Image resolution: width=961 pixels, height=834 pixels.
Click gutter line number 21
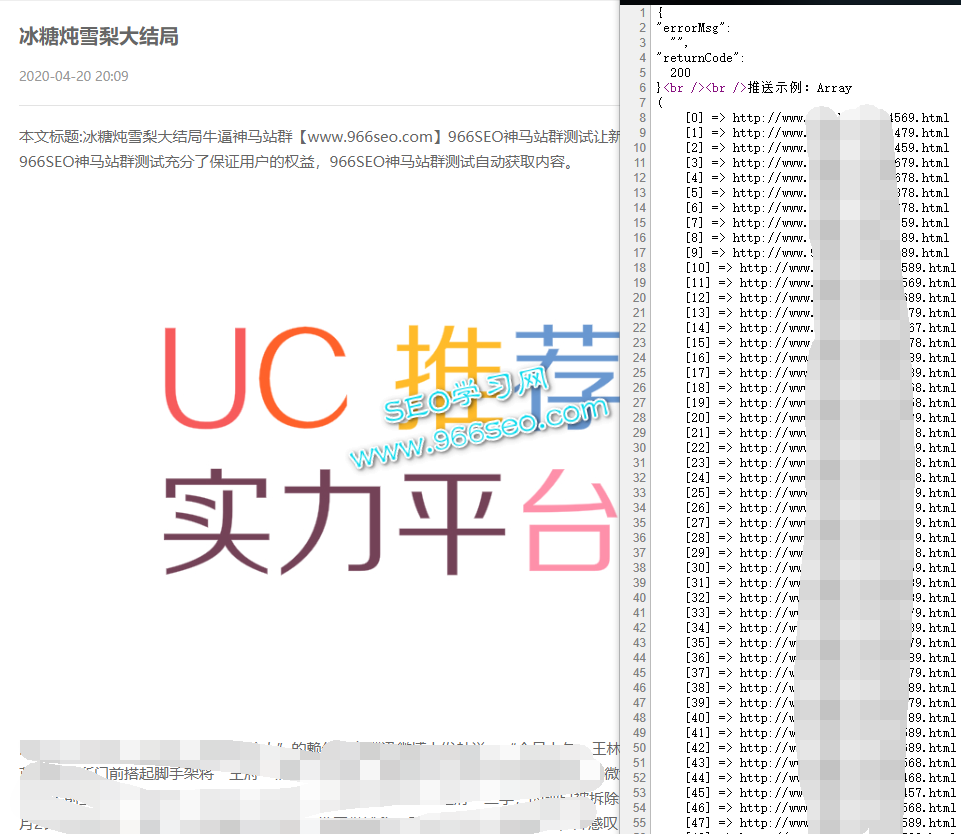tap(640, 313)
